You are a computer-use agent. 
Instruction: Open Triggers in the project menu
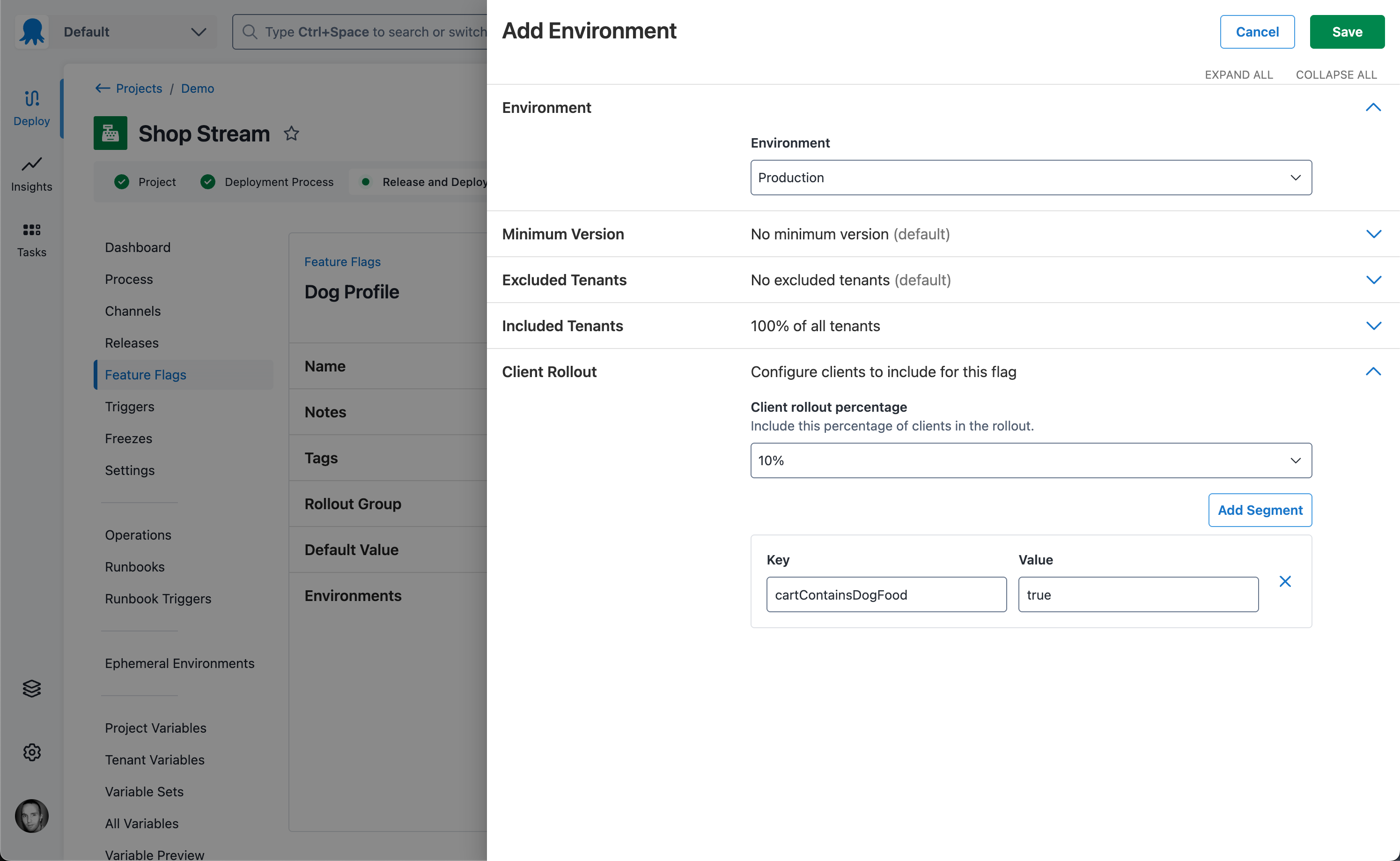tap(129, 407)
